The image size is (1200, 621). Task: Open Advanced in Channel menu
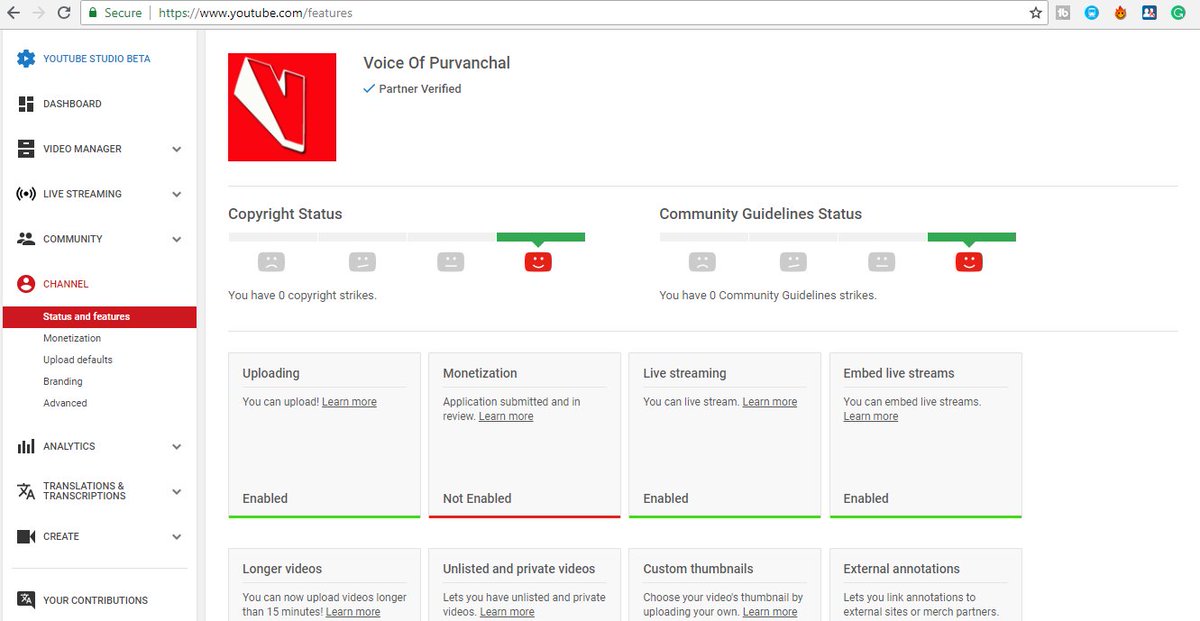(x=65, y=403)
